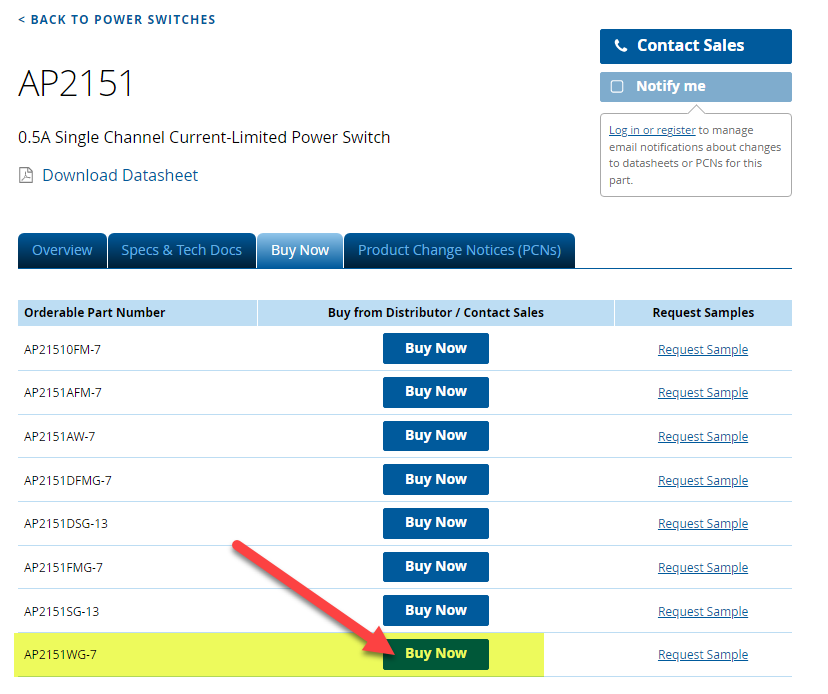
Task: Go back to Power Switches
Action: 117,19
